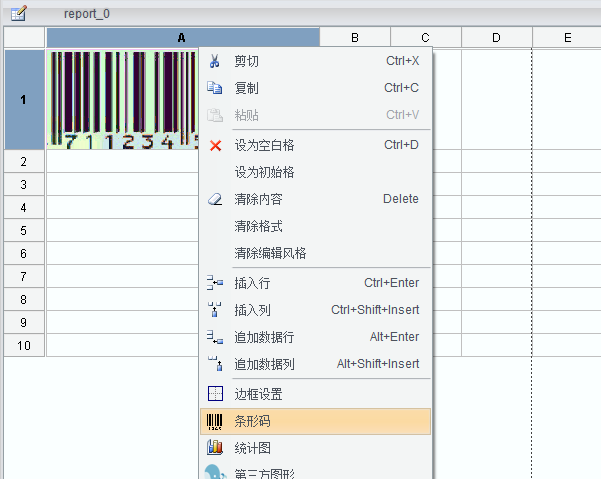Select row 4 header
Image resolution: width=601 pixels, height=479 pixels.
(24, 207)
